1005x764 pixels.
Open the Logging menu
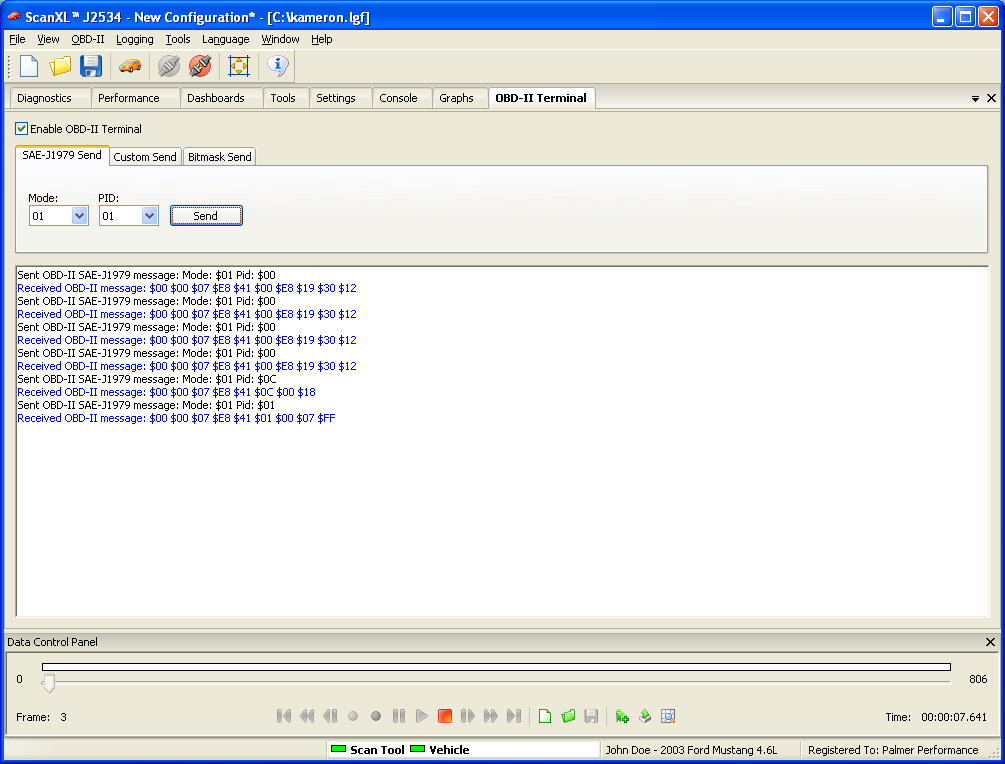click(x=135, y=39)
